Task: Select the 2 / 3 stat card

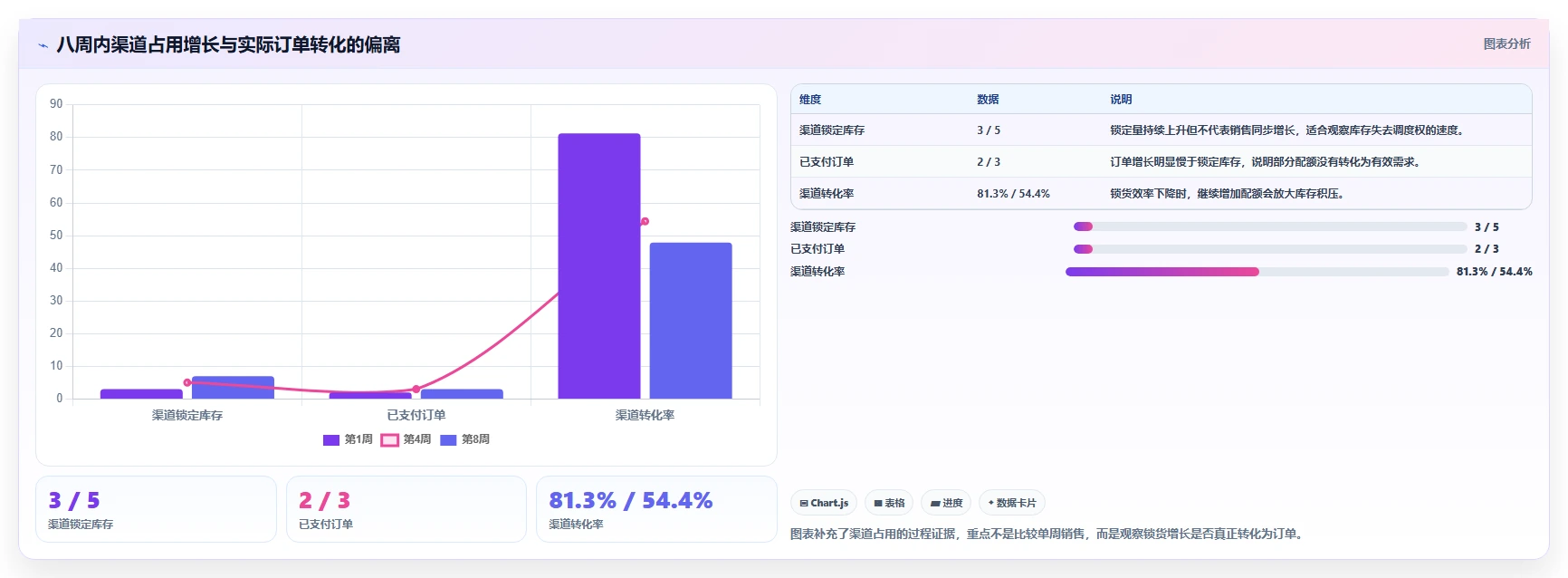Action: click(406, 509)
